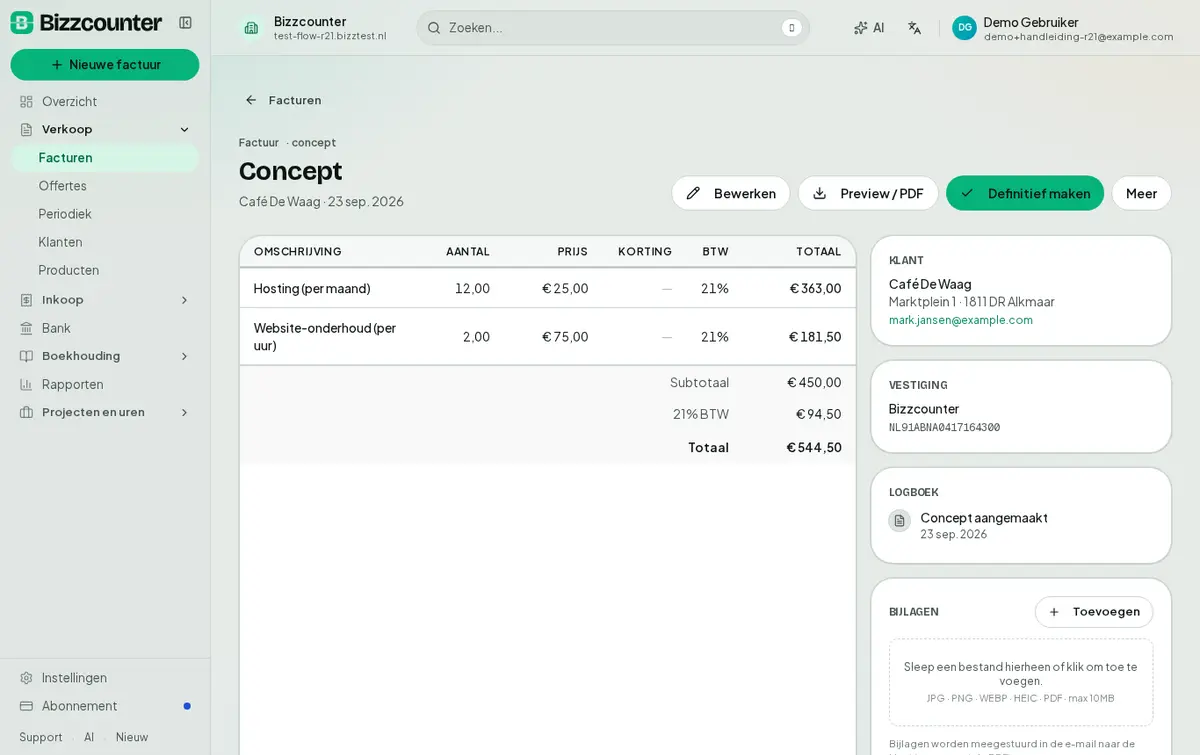Click the Nieuw link in the footer
This screenshot has height=755, width=1200.
tap(132, 737)
